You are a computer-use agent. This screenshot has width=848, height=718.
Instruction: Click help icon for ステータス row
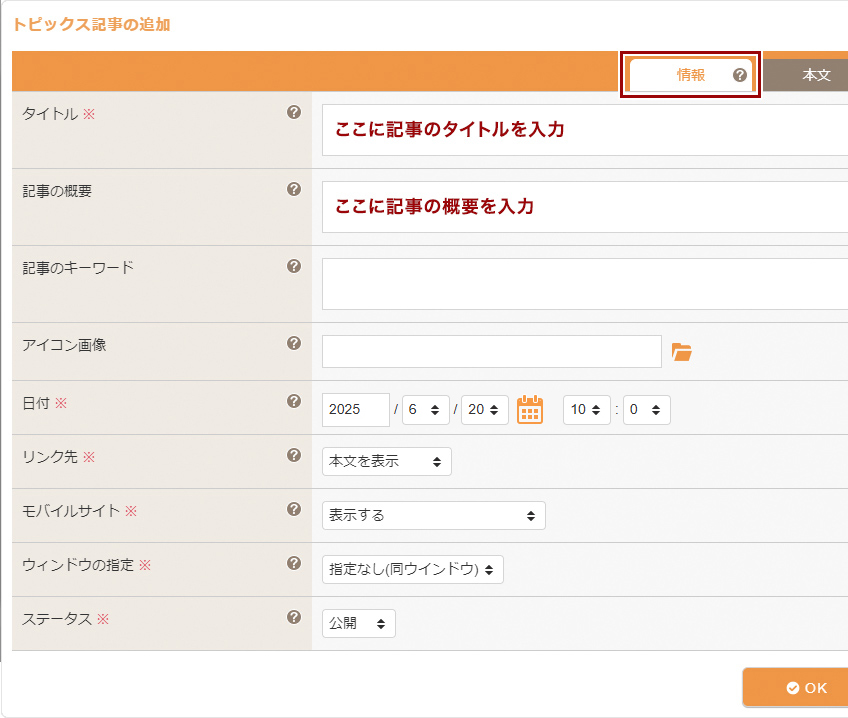pyautogui.click(x=294, y=617)
